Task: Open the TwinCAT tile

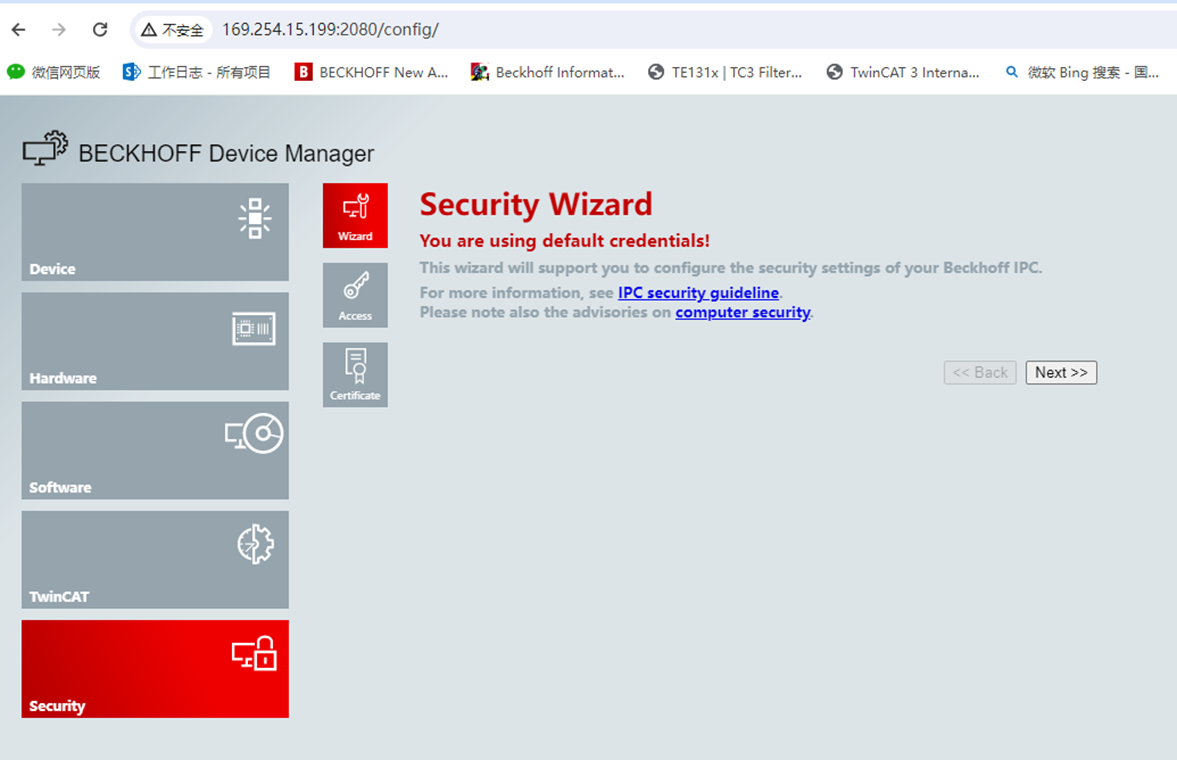Action: coord(155,559)
